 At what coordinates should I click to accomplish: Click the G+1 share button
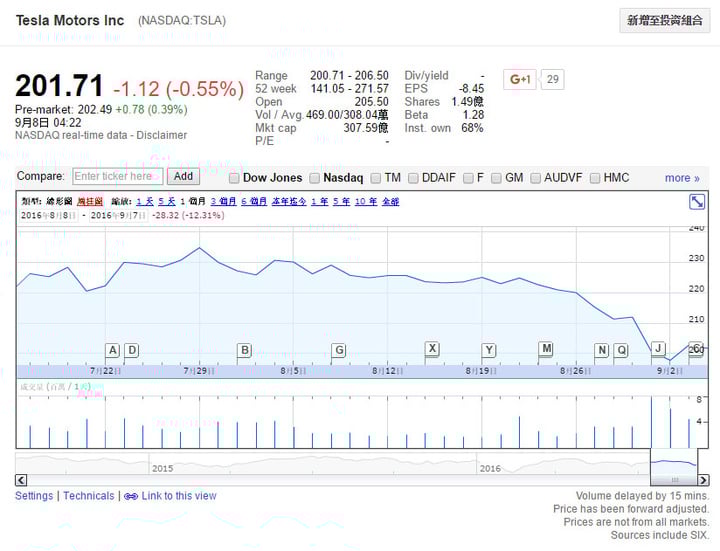tap(520, 79)
